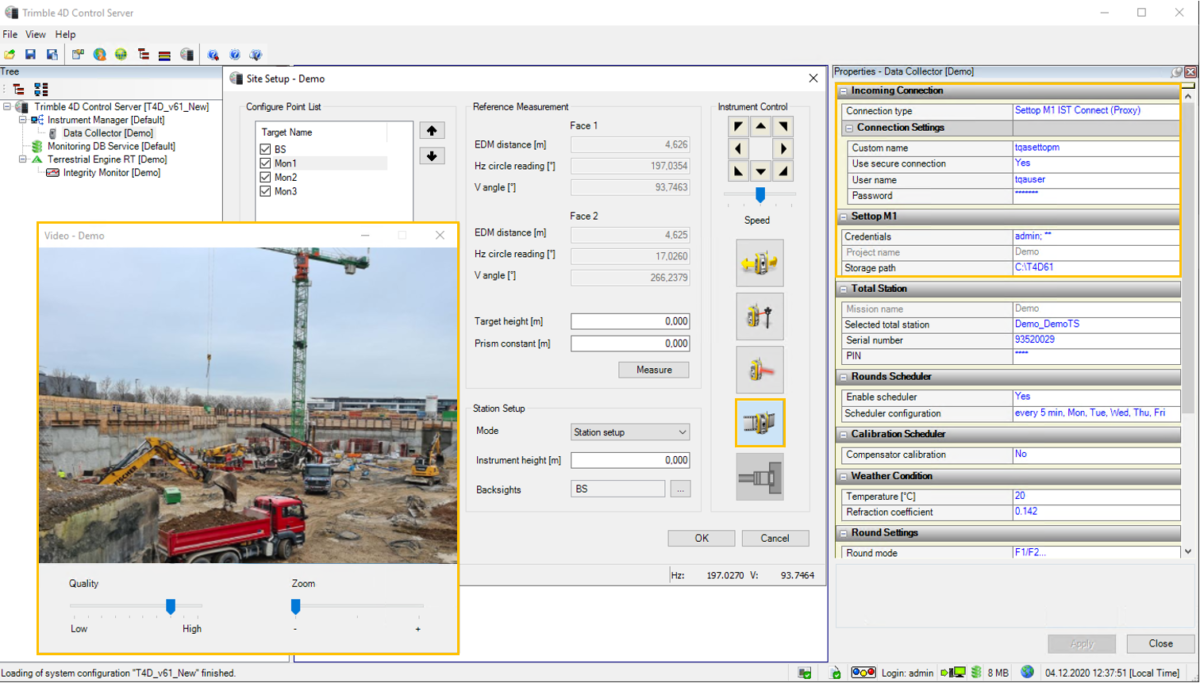Click the up-left diagonal instrument arrow

[738, 127]
